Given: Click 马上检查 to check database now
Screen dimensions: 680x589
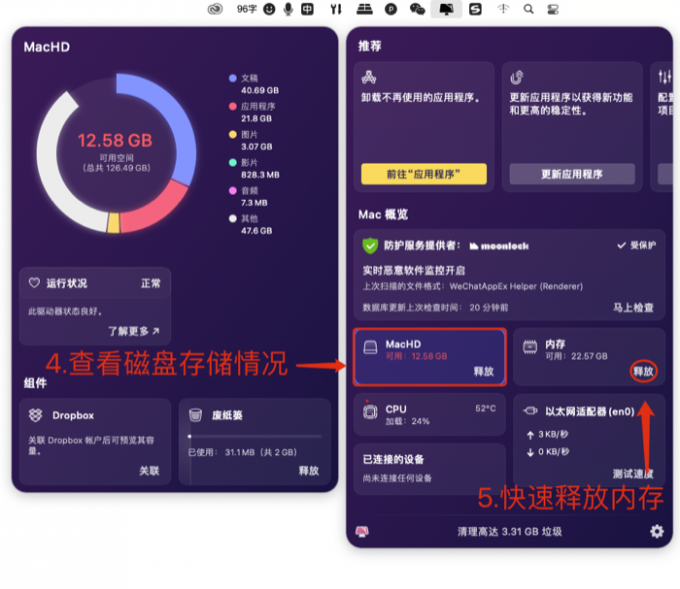Looking at the screenshot, I should coord(633,308).
